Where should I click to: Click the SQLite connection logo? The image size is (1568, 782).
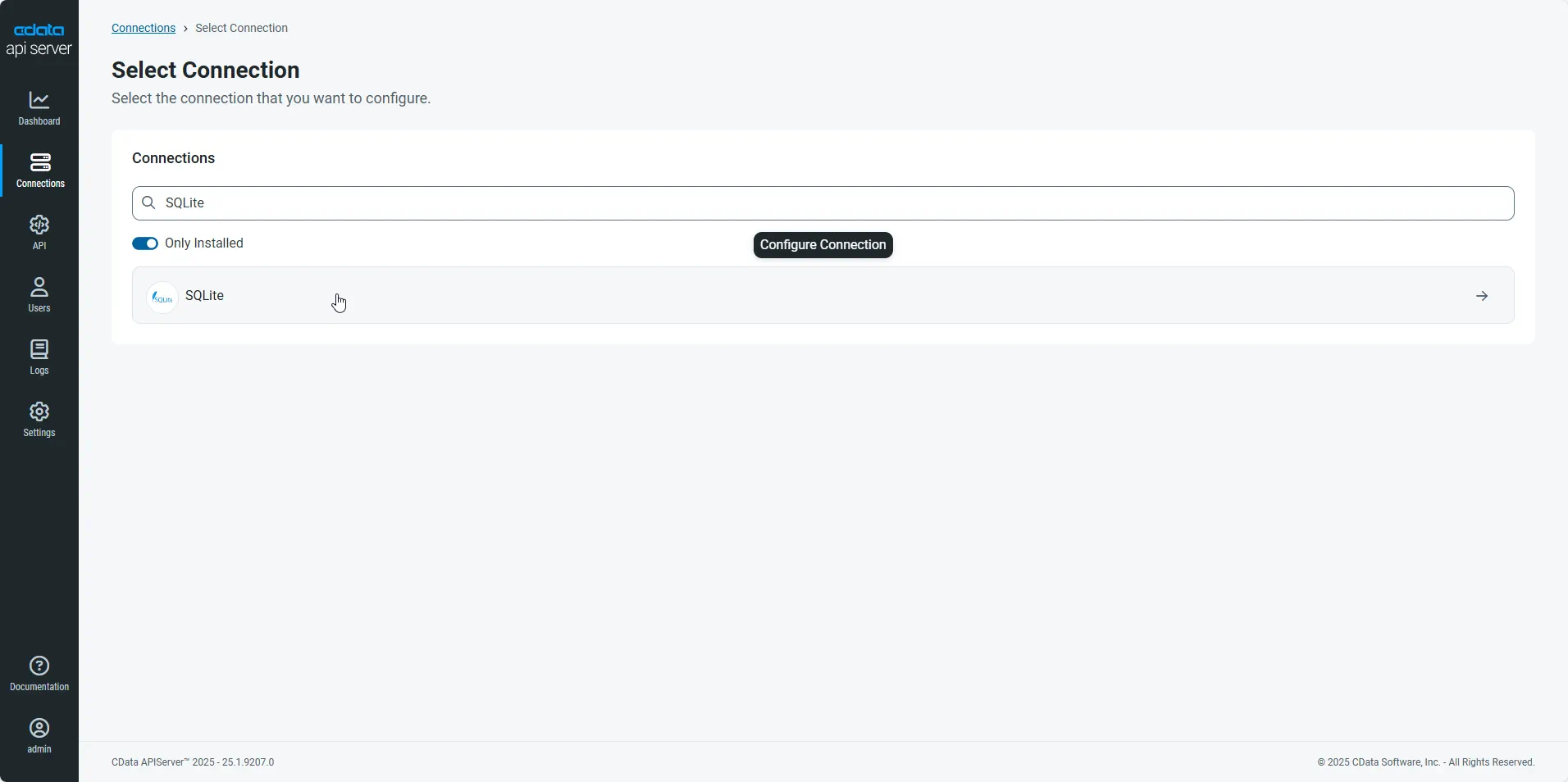pyautogui.click(x=161, y=297)
